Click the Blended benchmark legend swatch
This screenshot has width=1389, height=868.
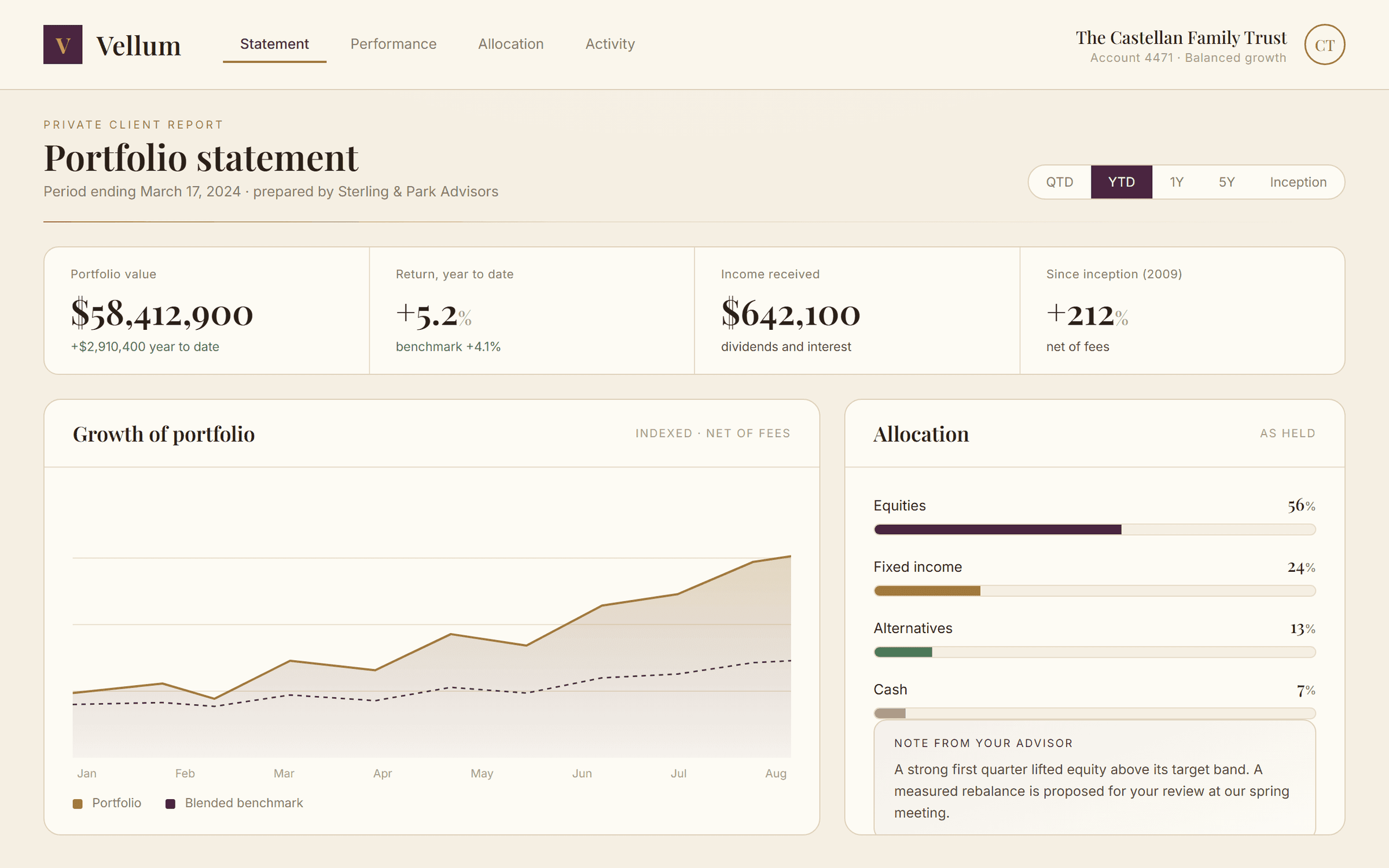coord(170,803)
